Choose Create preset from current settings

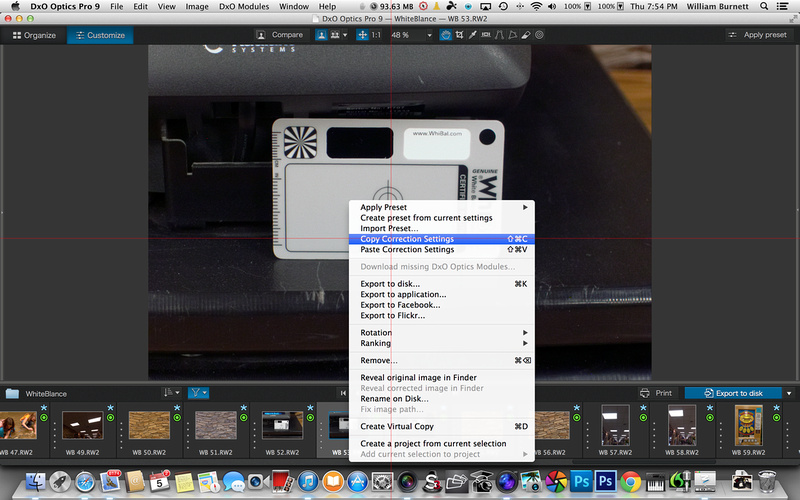[x=442, y=218]
